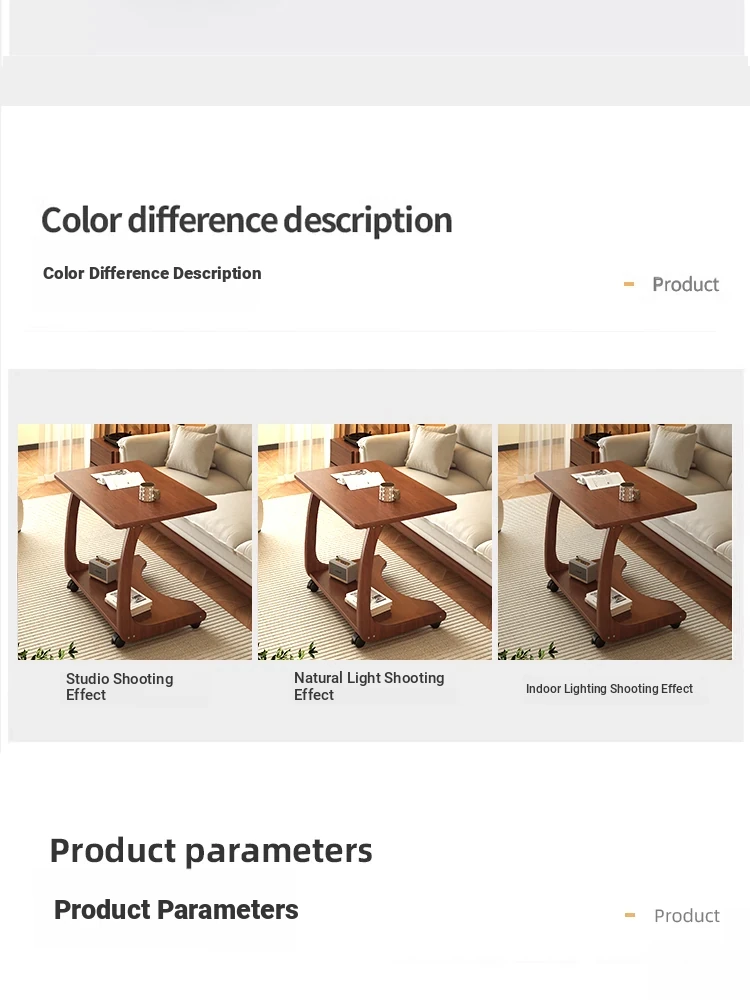Viewport: 750px width, 1000px height.
Task: Click the magazine on the middle table top
Action: click(355, 480)
